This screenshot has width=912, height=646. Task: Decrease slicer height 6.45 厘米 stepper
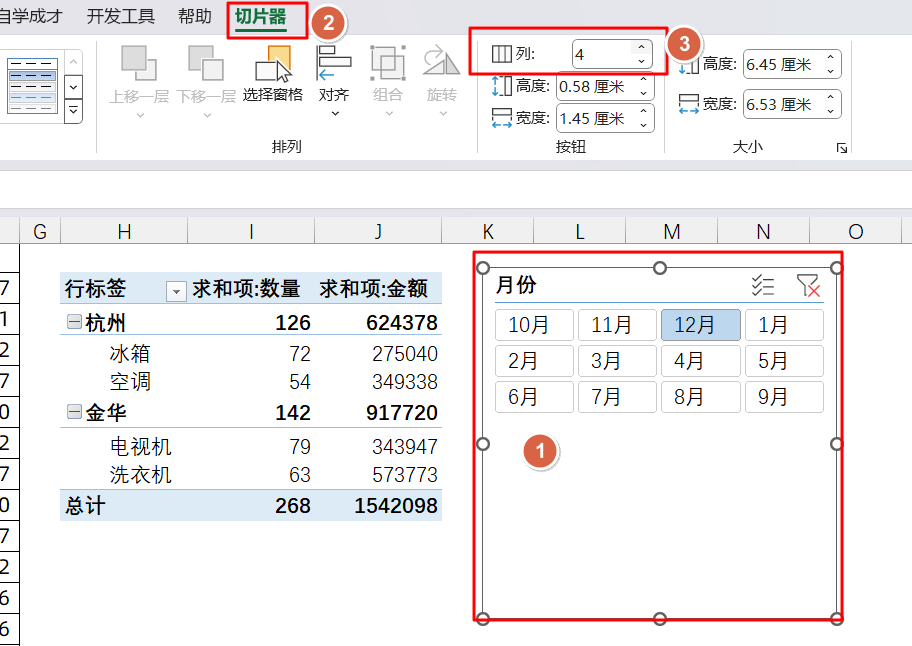(831, 71)
